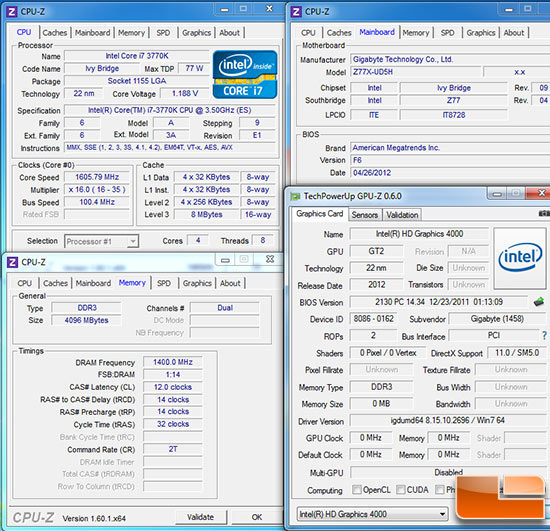Click the Bus Interface question mark in GPU-Z

pos(544,336)
